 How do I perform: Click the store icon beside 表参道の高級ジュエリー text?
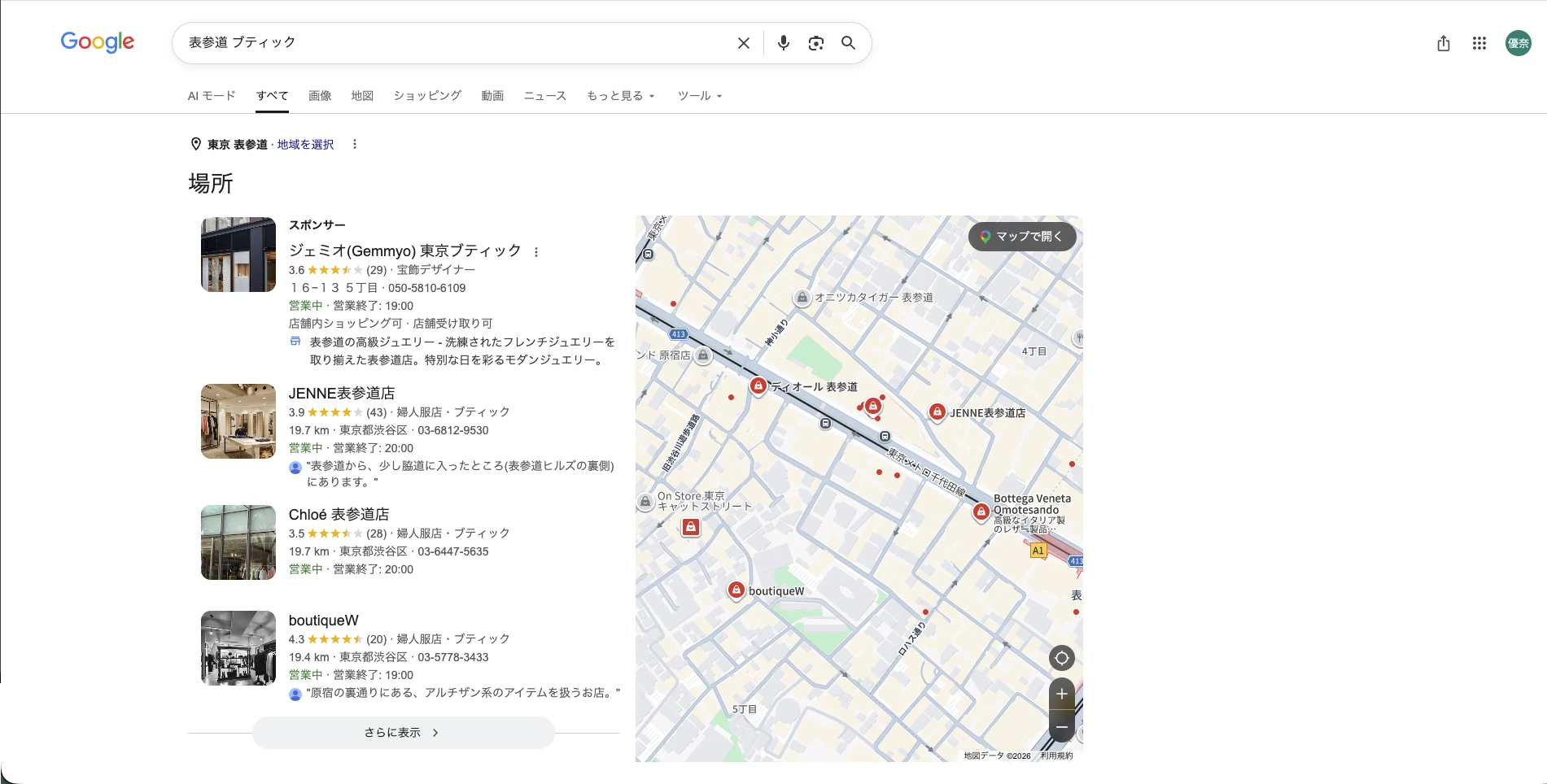pos(295,342)
